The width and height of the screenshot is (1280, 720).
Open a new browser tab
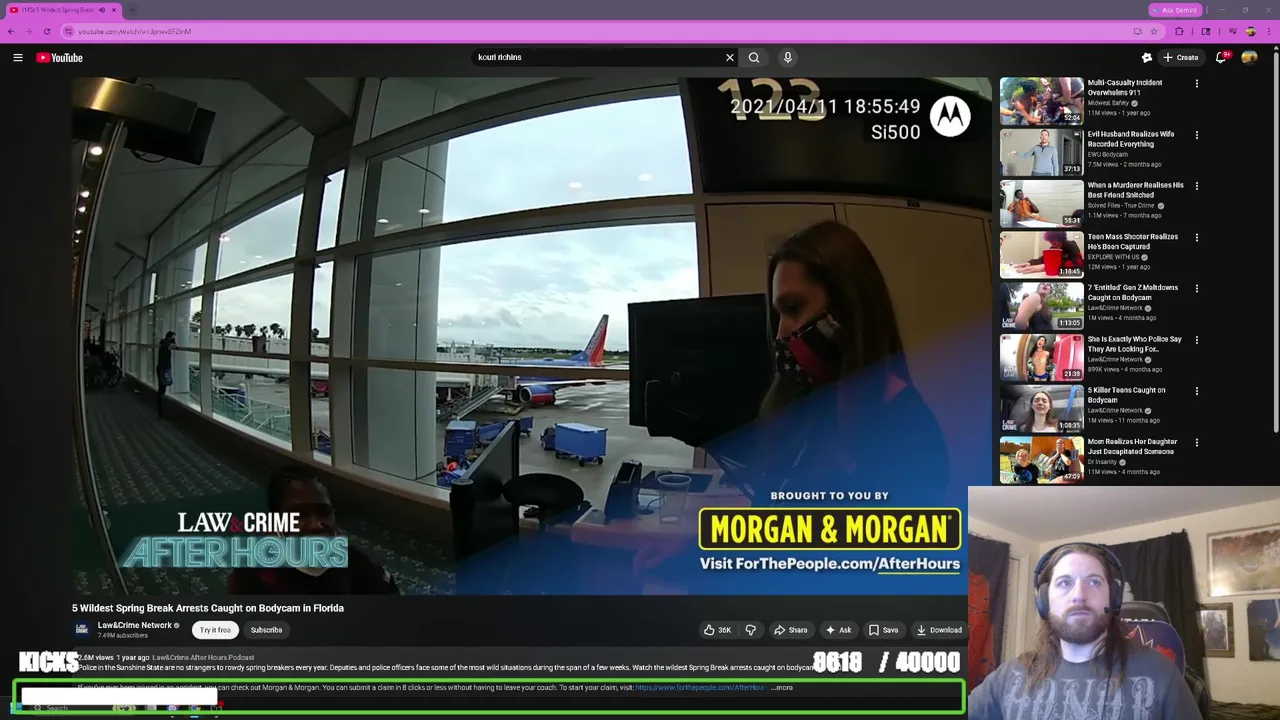[x=132, y=10]
